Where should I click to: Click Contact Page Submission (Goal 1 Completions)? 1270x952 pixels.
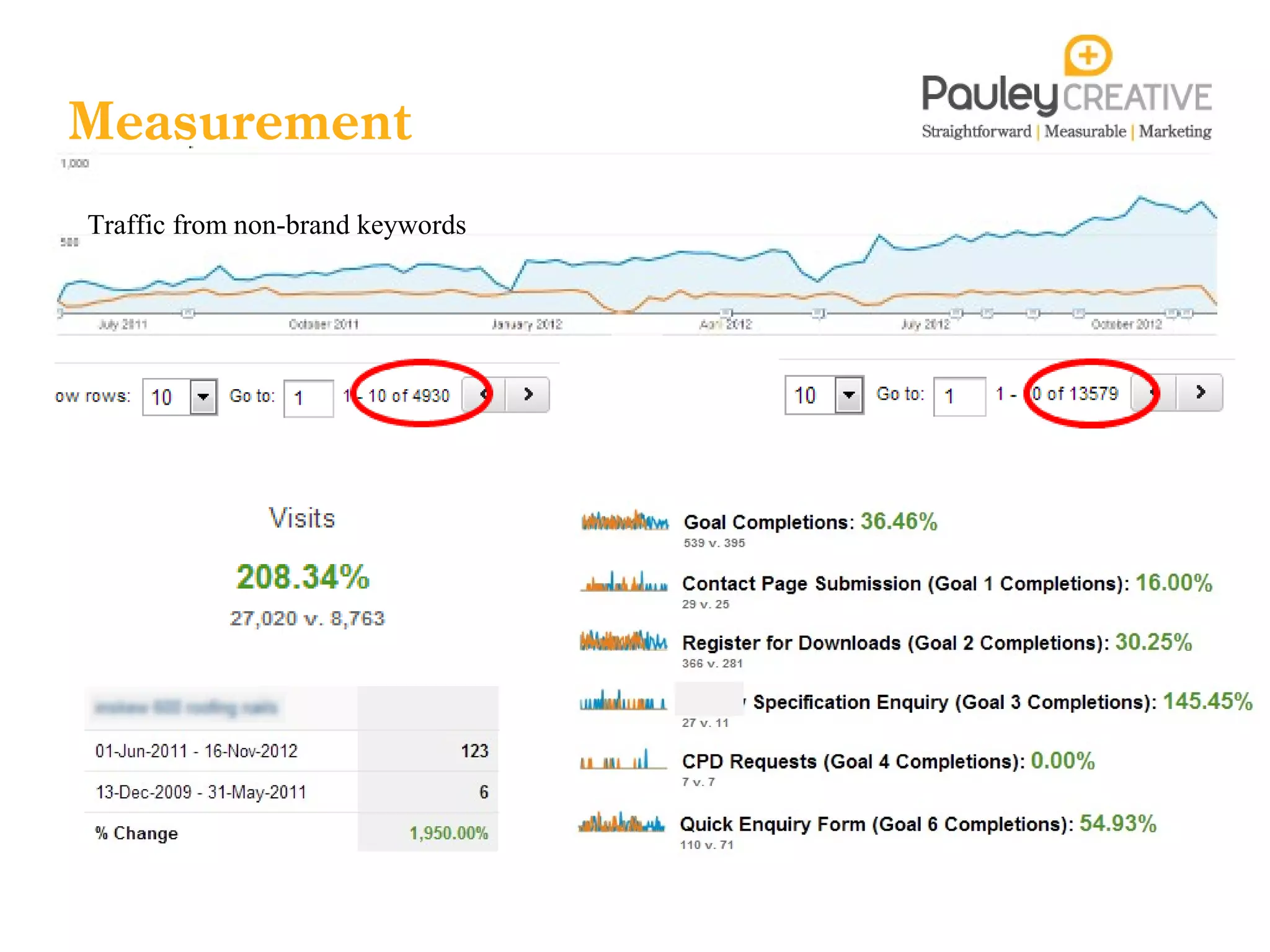coord(905,583)
